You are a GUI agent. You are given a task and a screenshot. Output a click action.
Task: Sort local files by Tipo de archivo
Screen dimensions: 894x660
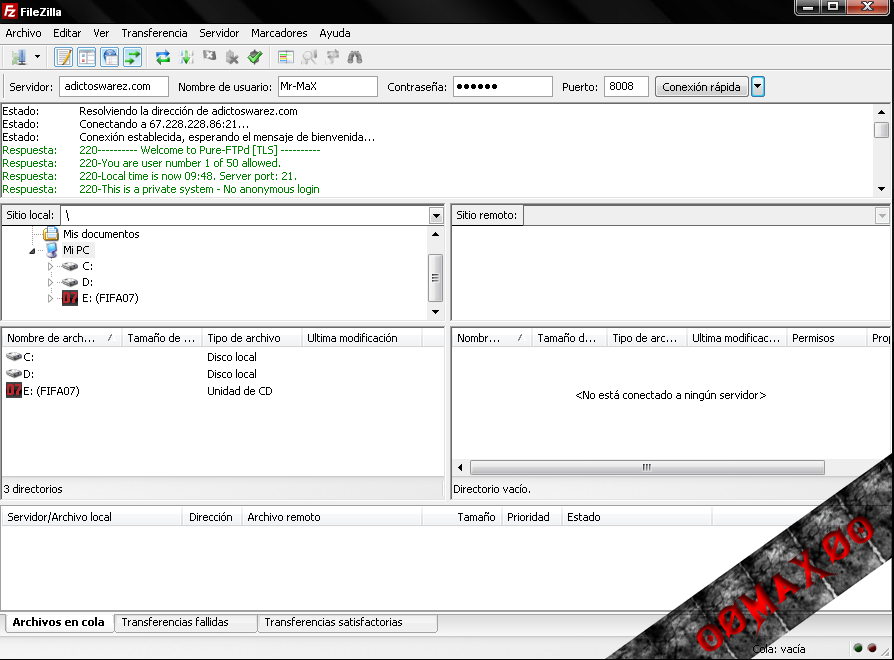point(251,338)
